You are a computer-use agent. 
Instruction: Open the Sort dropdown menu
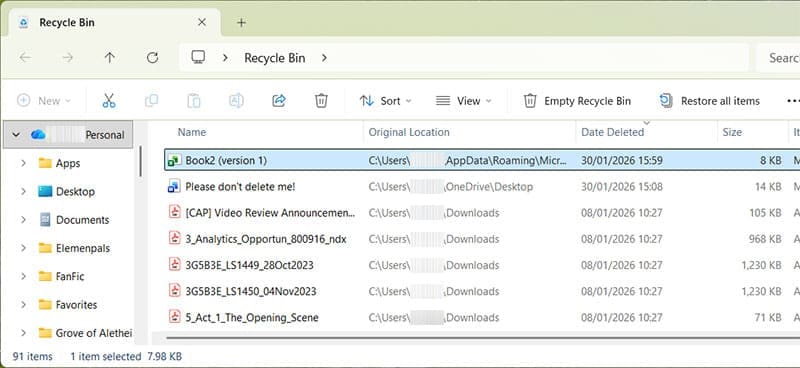click(386, 101)
